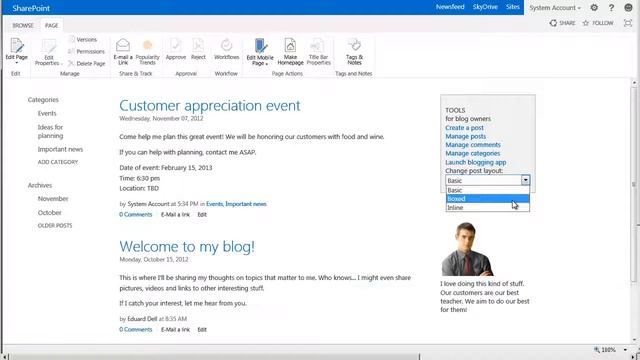Open the Customer appreciation event post
This screenshot has width=640, height=360.
pos(210,106)
